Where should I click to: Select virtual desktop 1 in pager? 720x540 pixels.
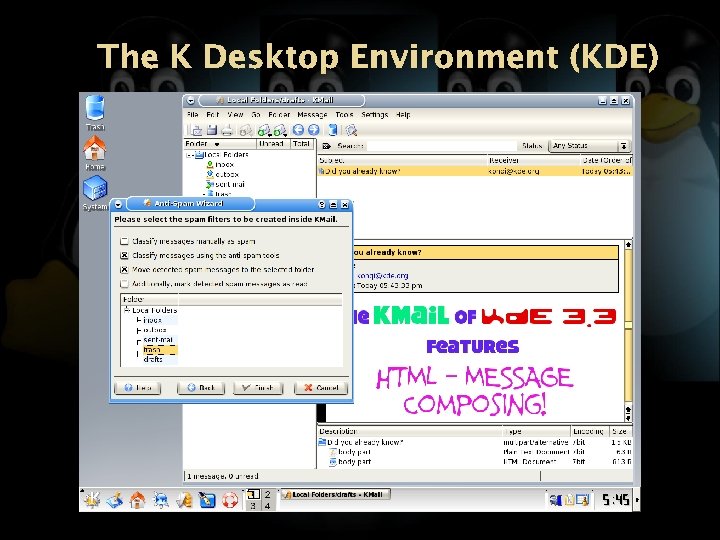point(252,495)
